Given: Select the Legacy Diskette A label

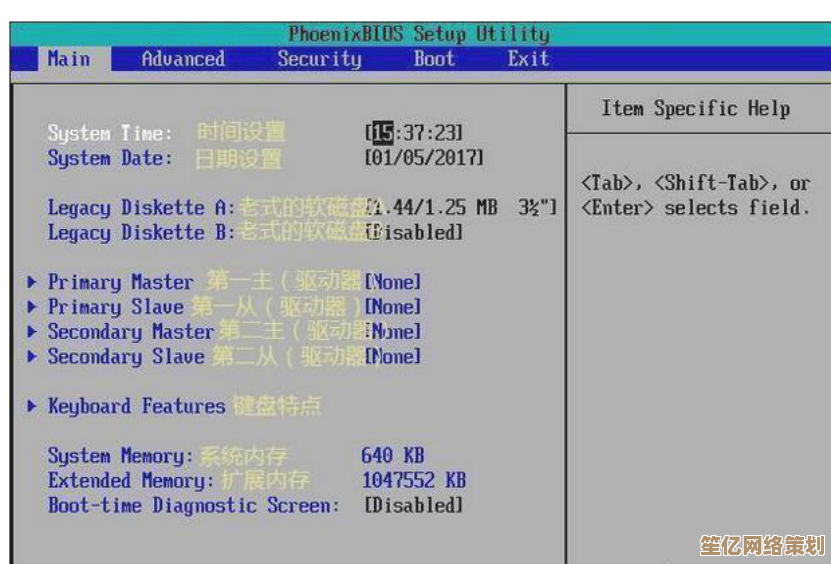Looking at the screenshot, I should 141,208.
